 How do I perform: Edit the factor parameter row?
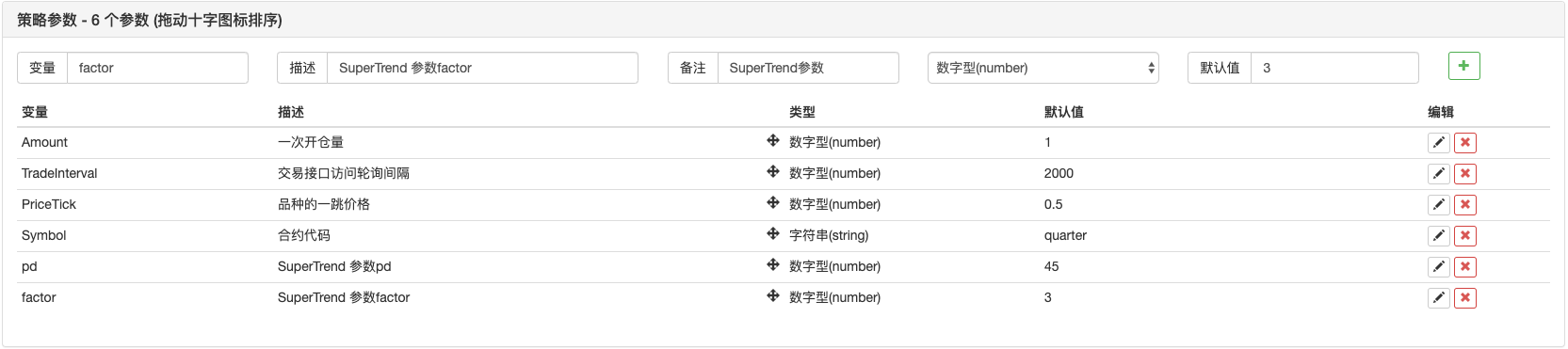(x=1438, y=298)
